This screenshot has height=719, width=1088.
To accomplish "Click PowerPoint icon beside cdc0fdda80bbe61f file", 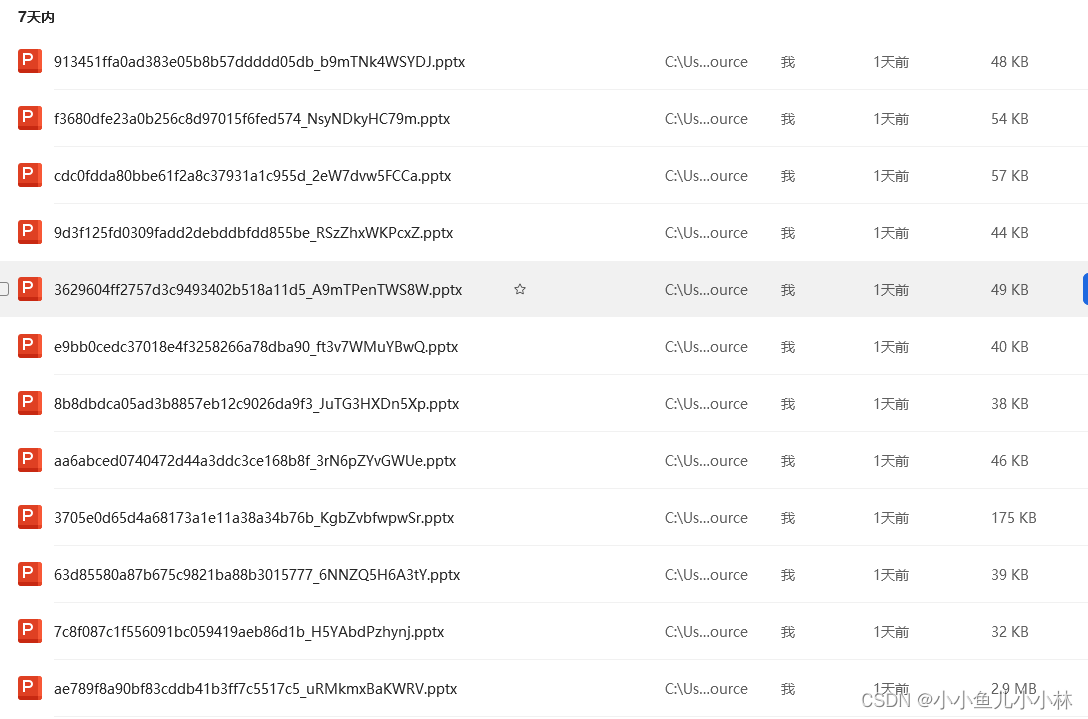I will pyautogui.click(x=30, y=175).
